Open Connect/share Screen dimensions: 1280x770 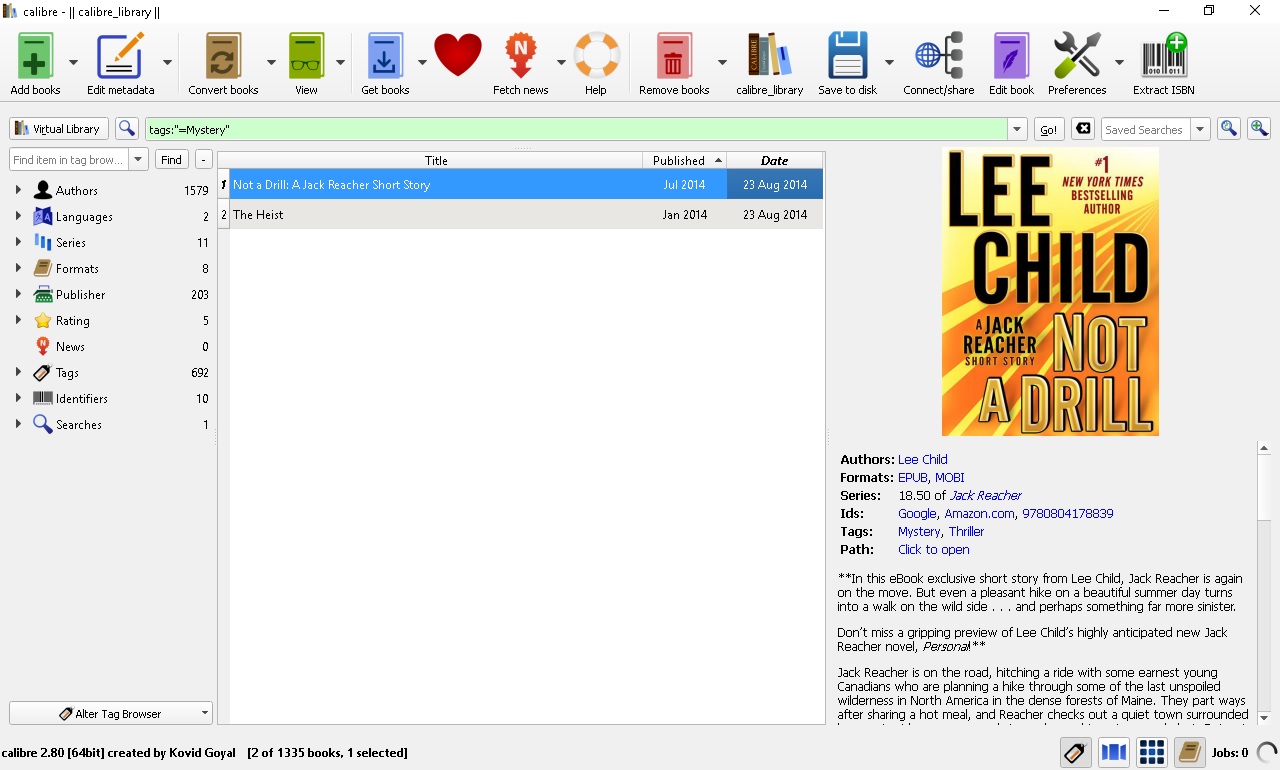(938, 56)
